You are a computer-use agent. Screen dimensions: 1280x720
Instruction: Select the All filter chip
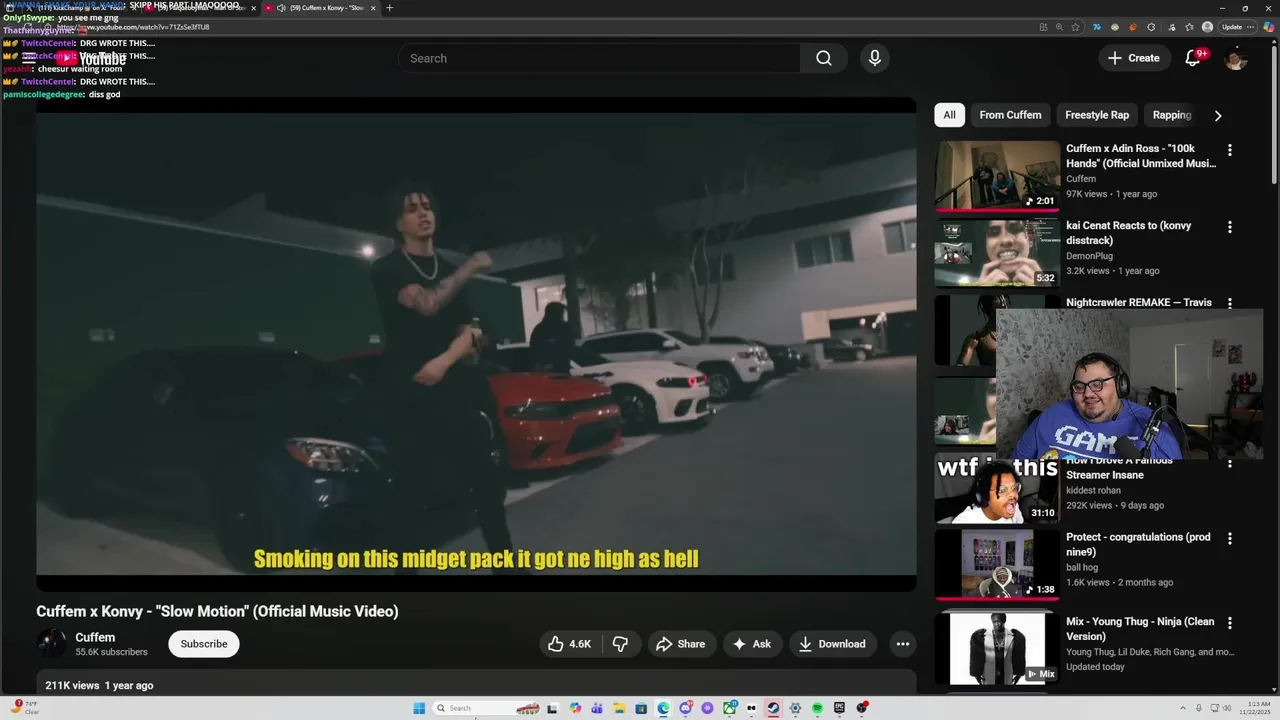pos(949,115)
